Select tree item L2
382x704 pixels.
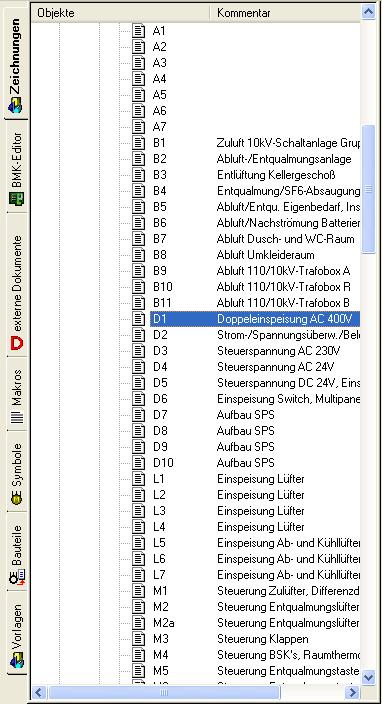[x=159, y=495]
